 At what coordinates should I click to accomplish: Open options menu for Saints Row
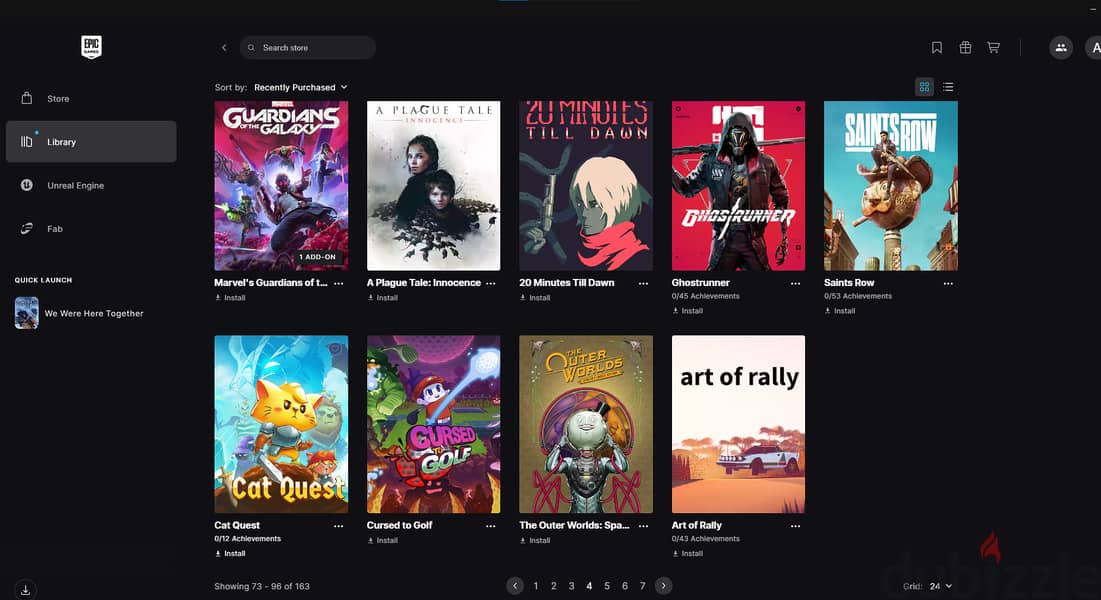click(948, 283)
